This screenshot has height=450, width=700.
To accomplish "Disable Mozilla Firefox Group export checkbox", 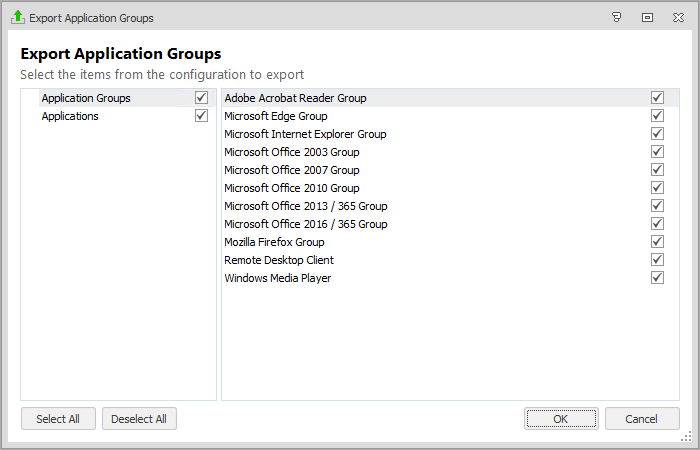I will 657,242.
